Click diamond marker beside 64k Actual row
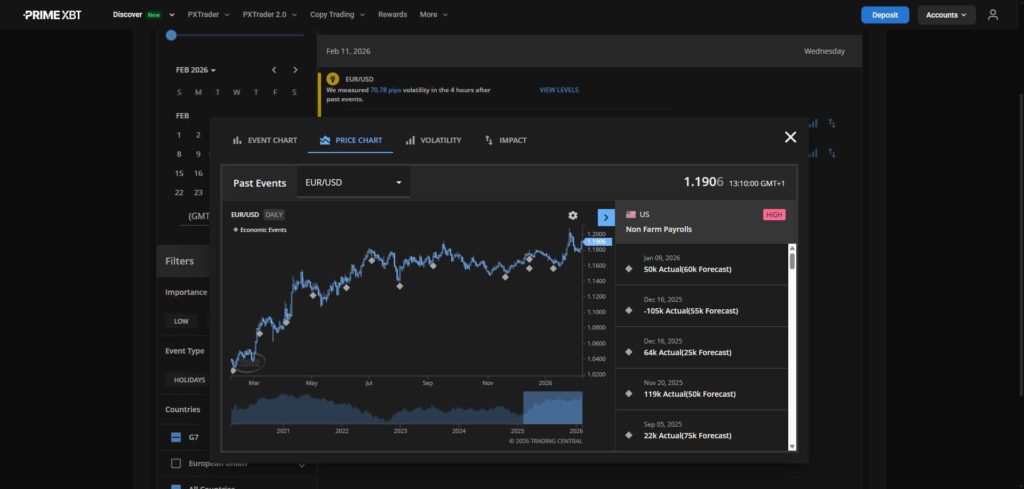 [629, 353]
